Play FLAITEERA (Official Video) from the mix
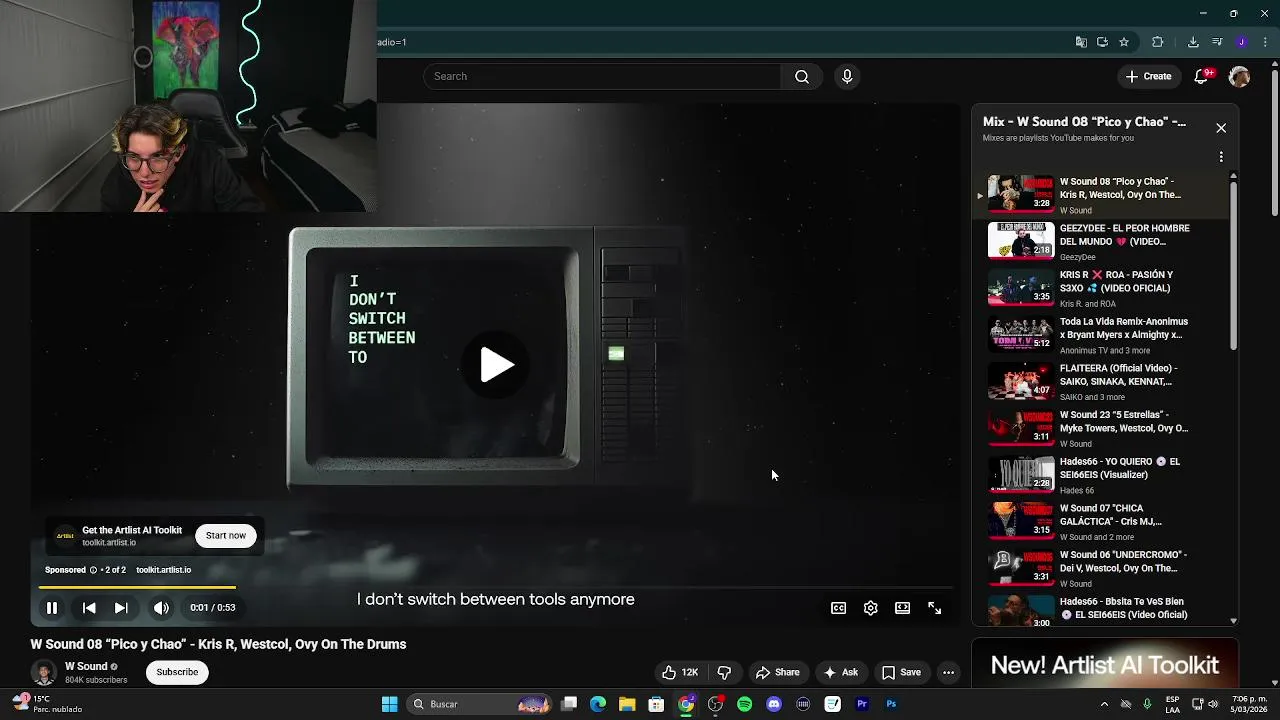 point(1100,382)
